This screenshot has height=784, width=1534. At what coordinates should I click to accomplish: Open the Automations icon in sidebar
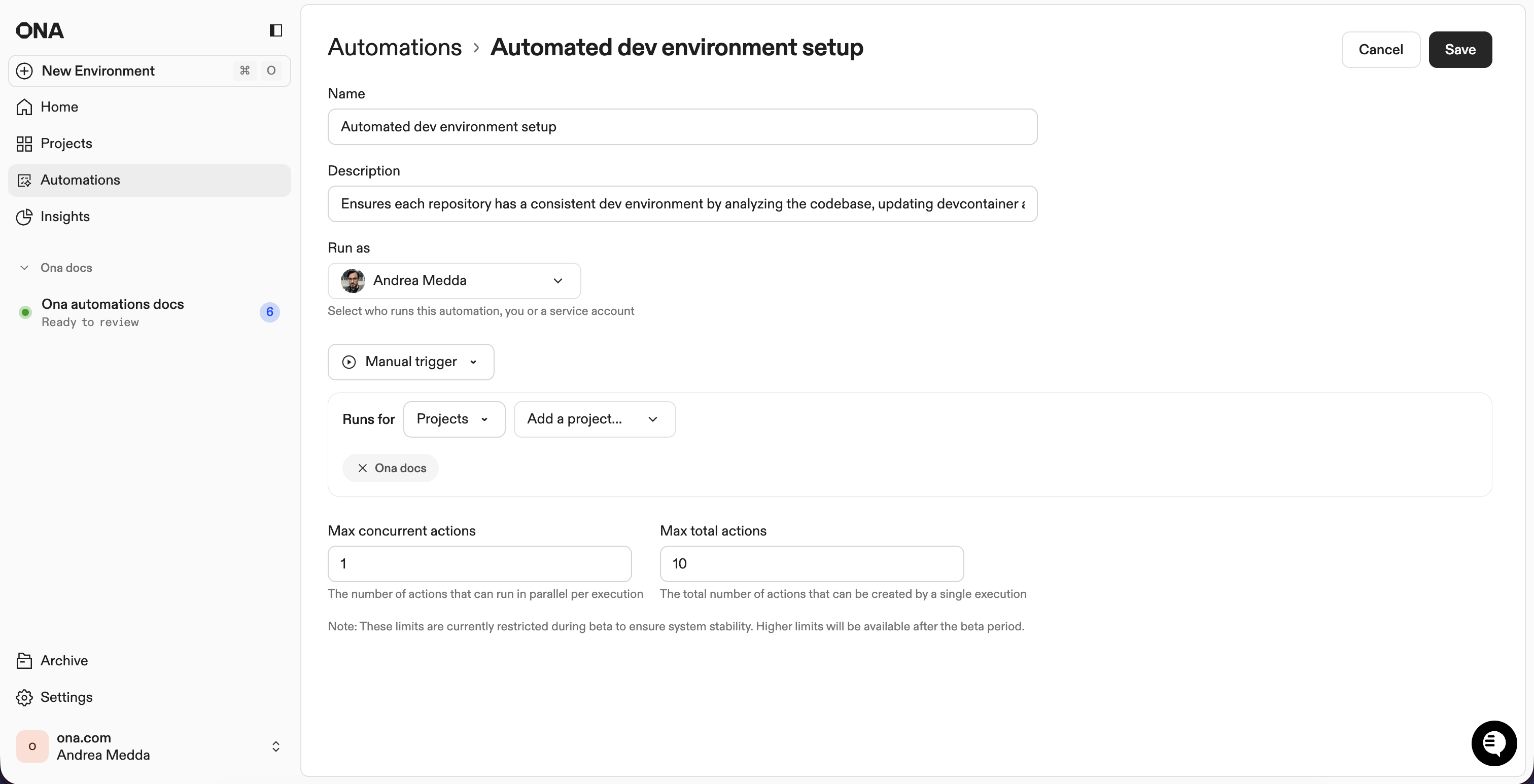(24, 181)
